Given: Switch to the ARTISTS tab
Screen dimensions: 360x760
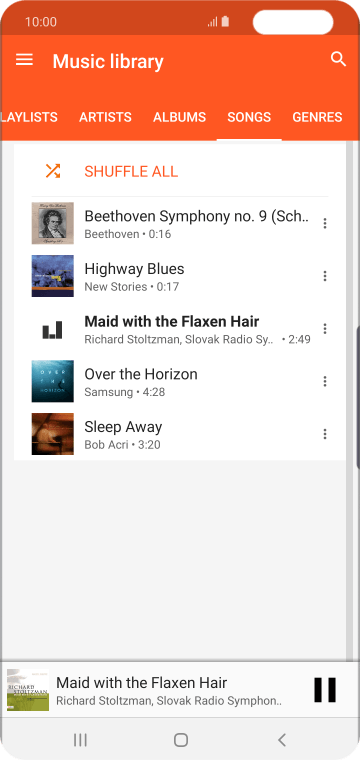Looking at the screenshot, I should tap(105, 117).
